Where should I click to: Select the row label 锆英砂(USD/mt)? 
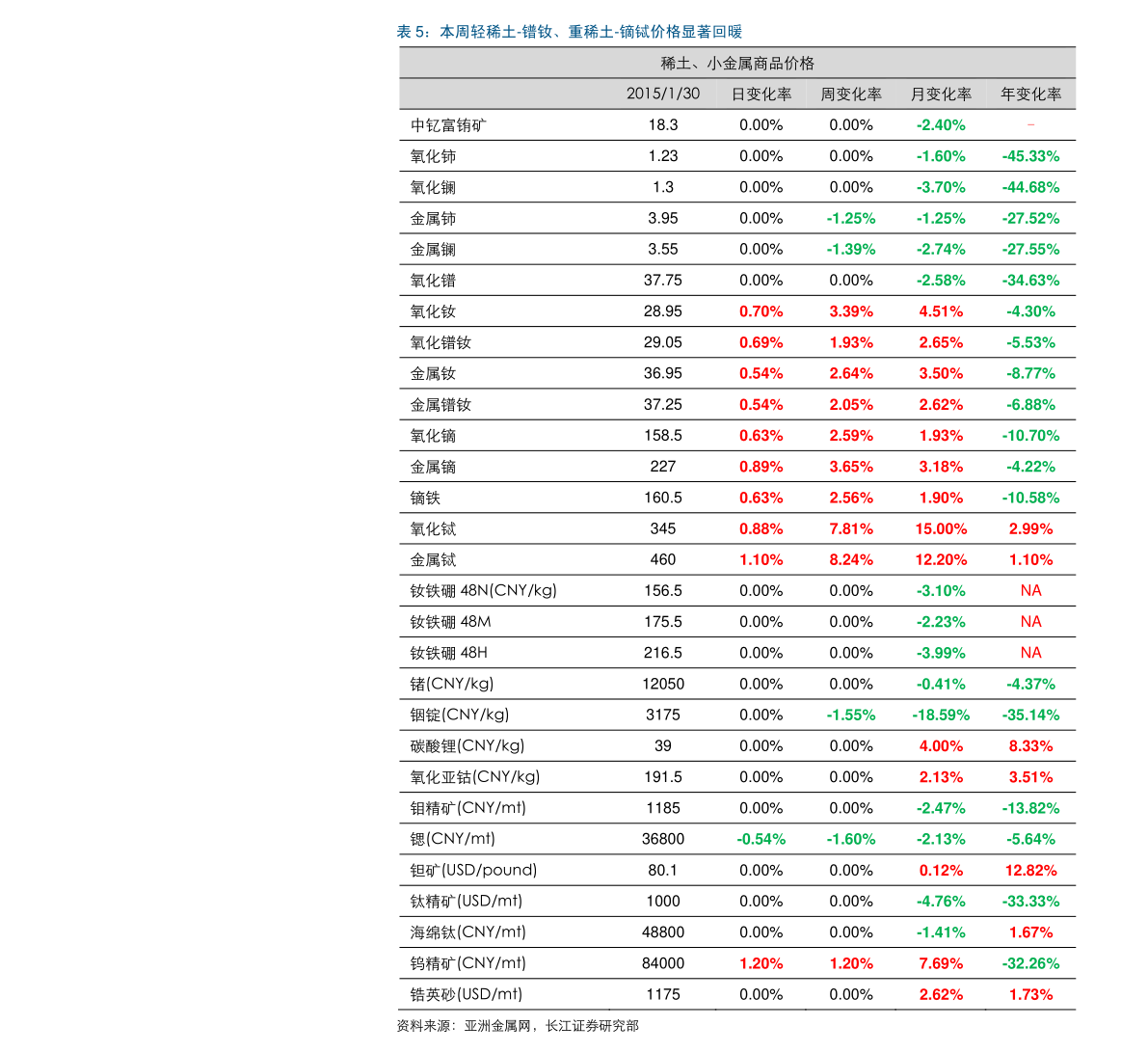point(467,994)
